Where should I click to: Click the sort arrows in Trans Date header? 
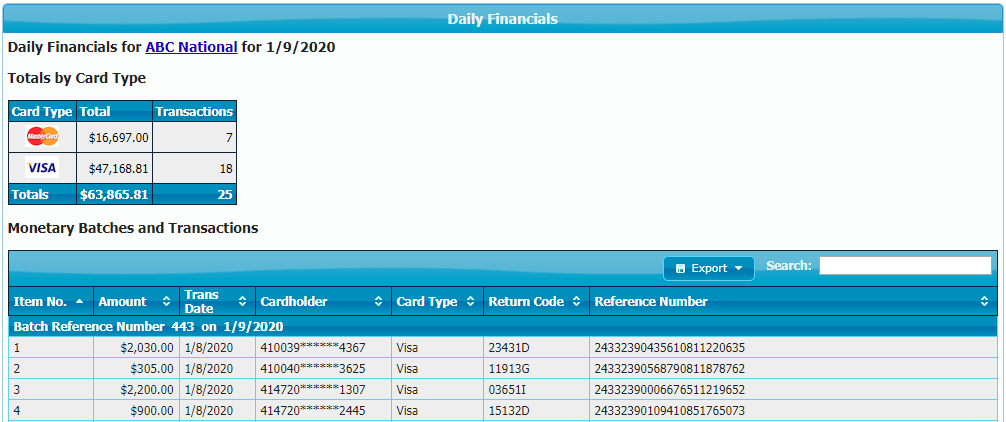coord(242,301)
